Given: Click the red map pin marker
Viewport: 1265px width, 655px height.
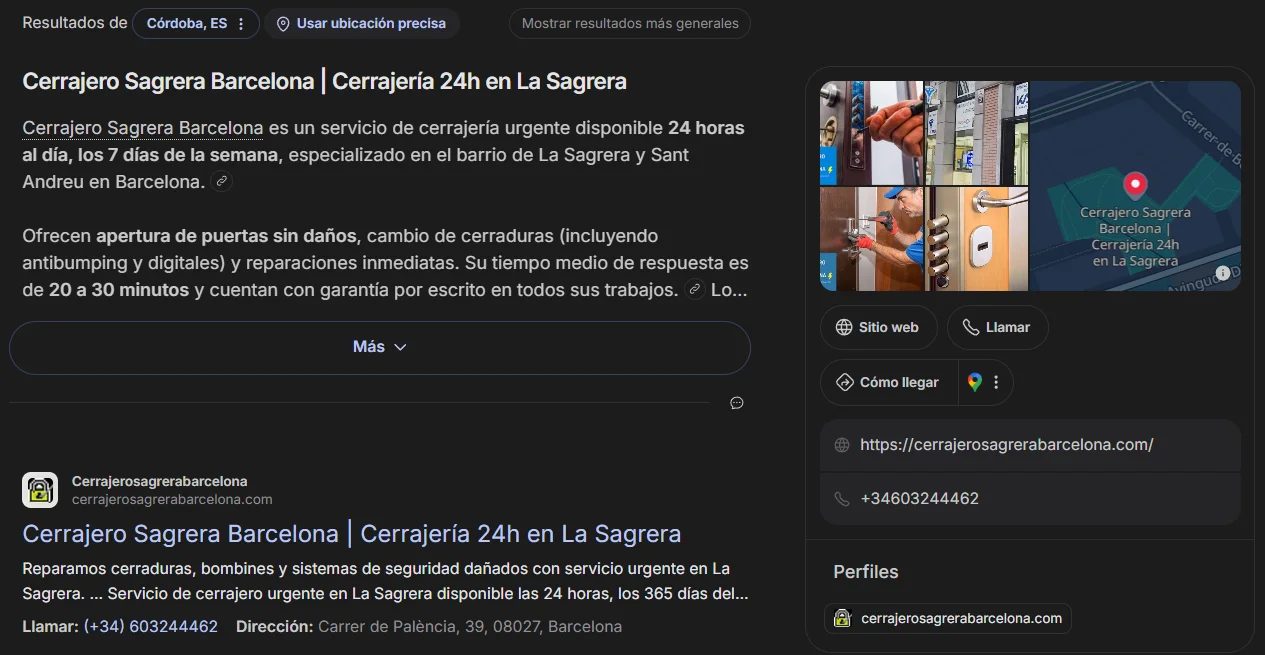Looking at the screenshot, I should pos(1135,186).
